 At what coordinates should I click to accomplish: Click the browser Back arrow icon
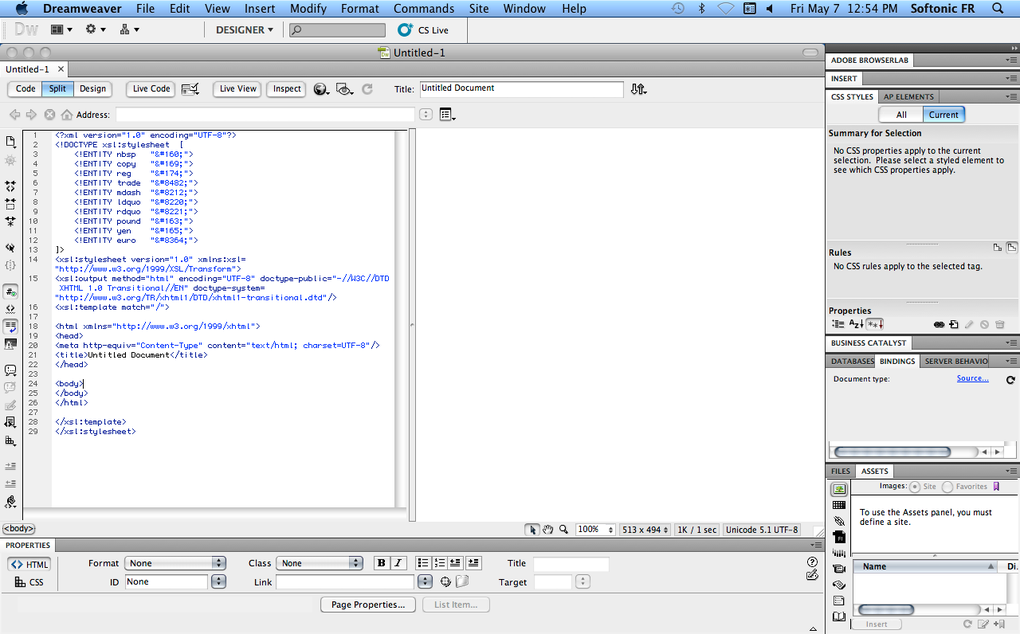(14, 114)
